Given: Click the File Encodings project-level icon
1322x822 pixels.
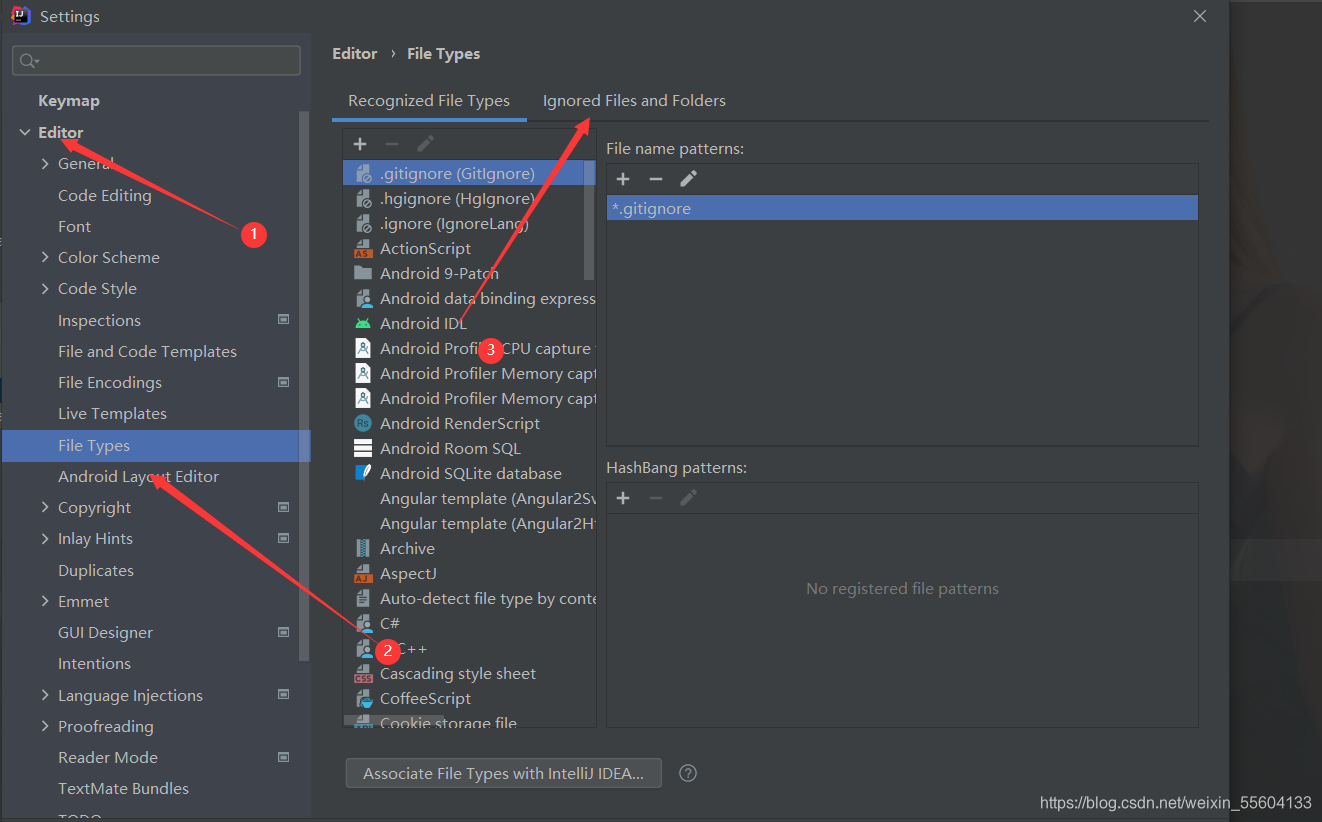Looking at the screenshot, I should click(x=283, y=382).
